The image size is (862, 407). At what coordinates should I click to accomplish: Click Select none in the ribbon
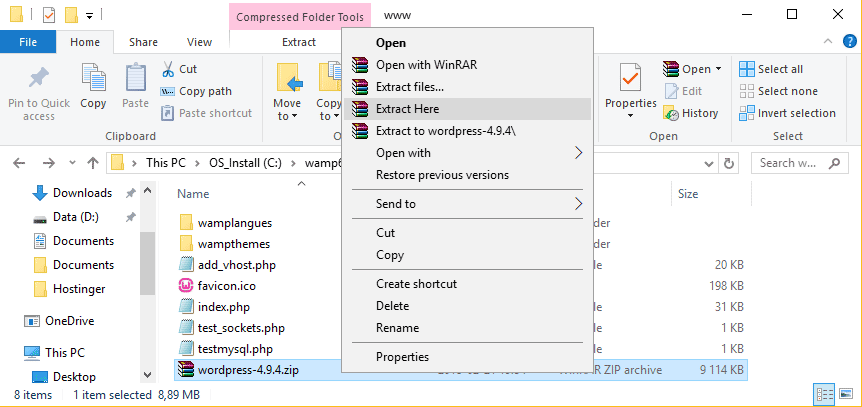coord(787,91)
